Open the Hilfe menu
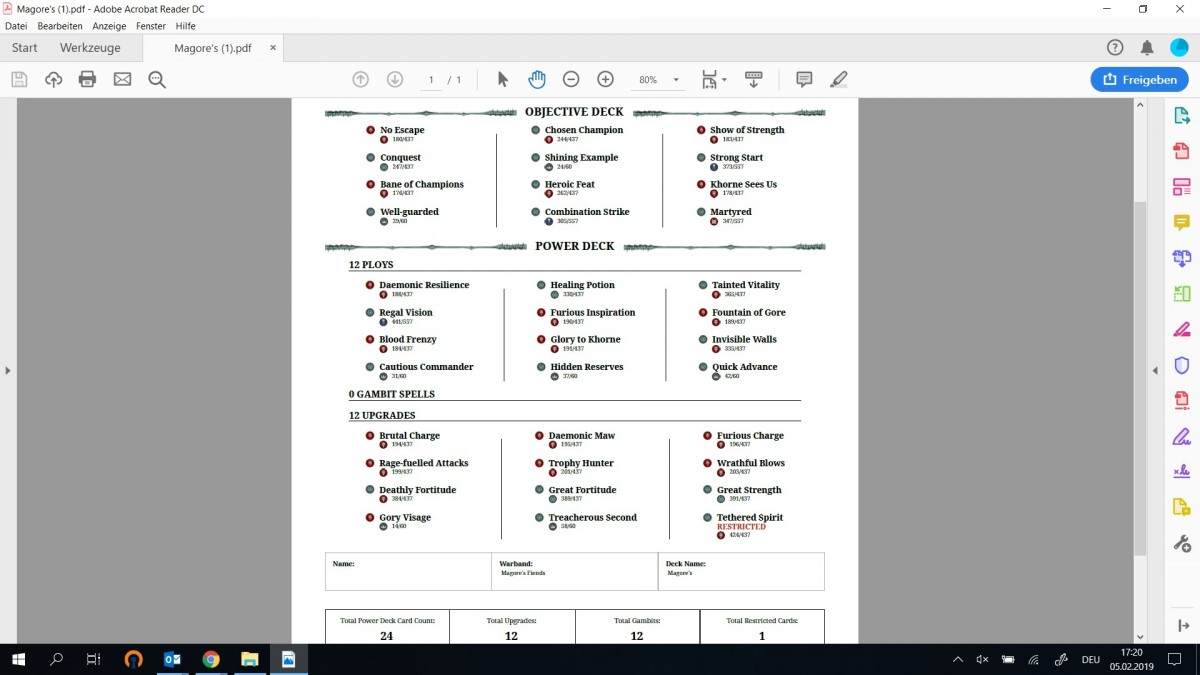1200x675 pixels. point(185,26)
